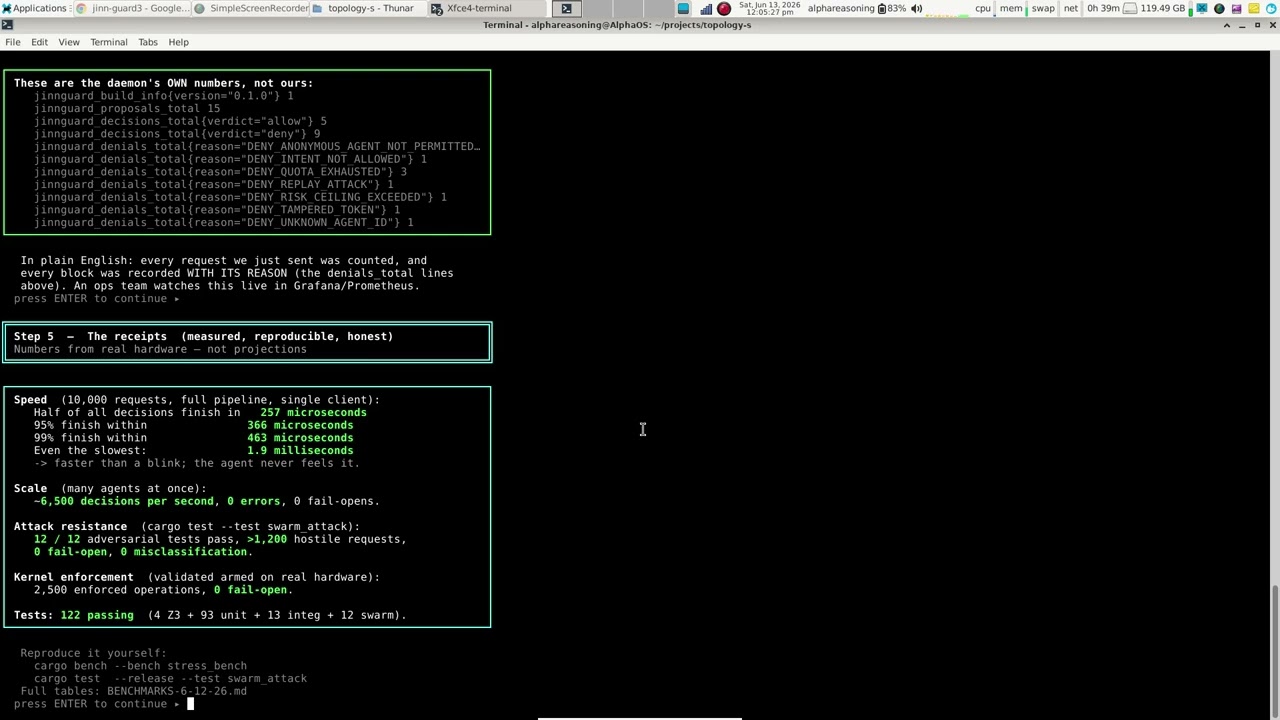
Task: Open the File menu
Action: point(13,42)
